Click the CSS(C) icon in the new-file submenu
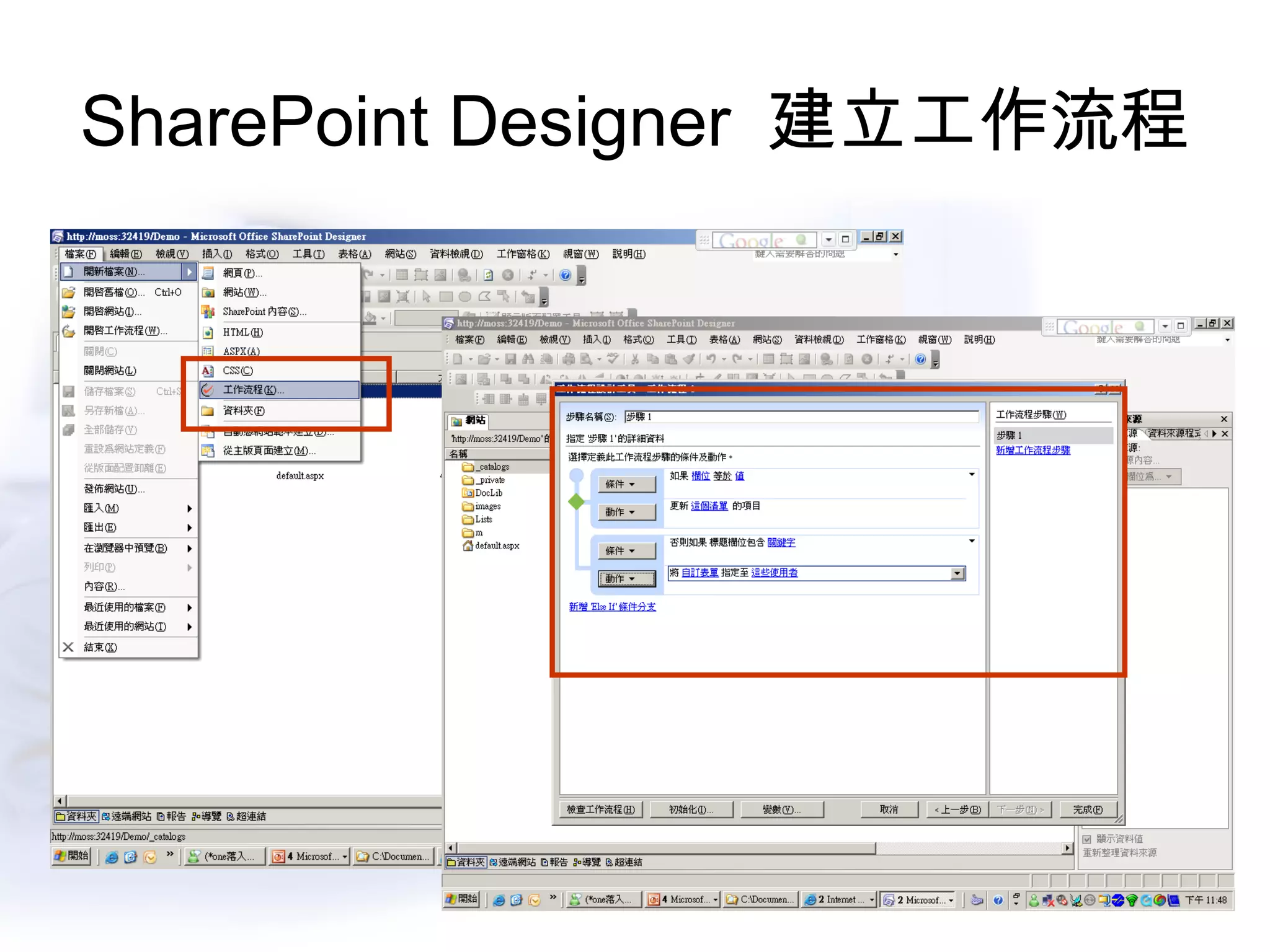The width and height of the screenshot is (1270, 952). 208,371
